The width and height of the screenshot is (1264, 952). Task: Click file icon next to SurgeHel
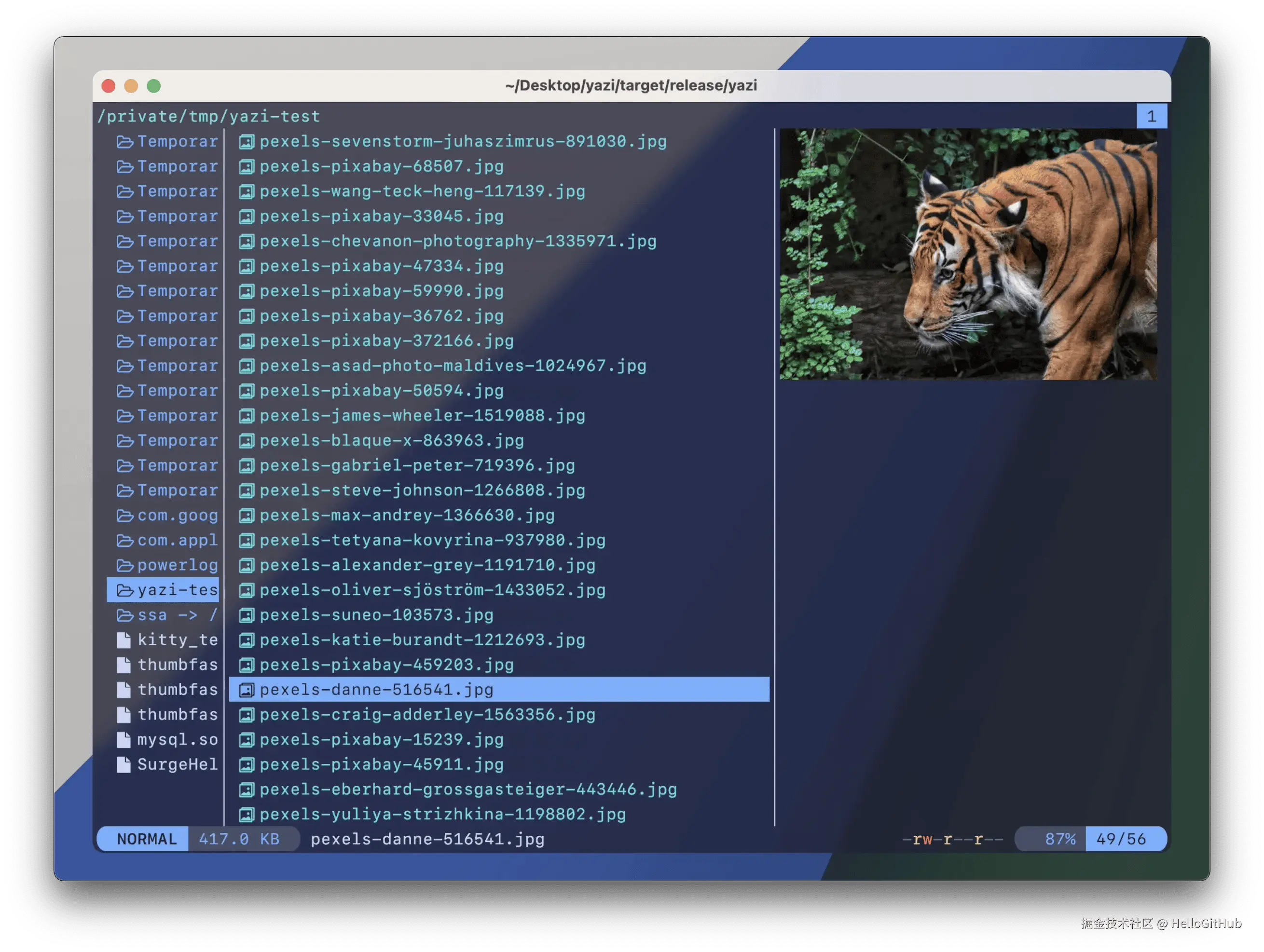(x=124, y=765)
